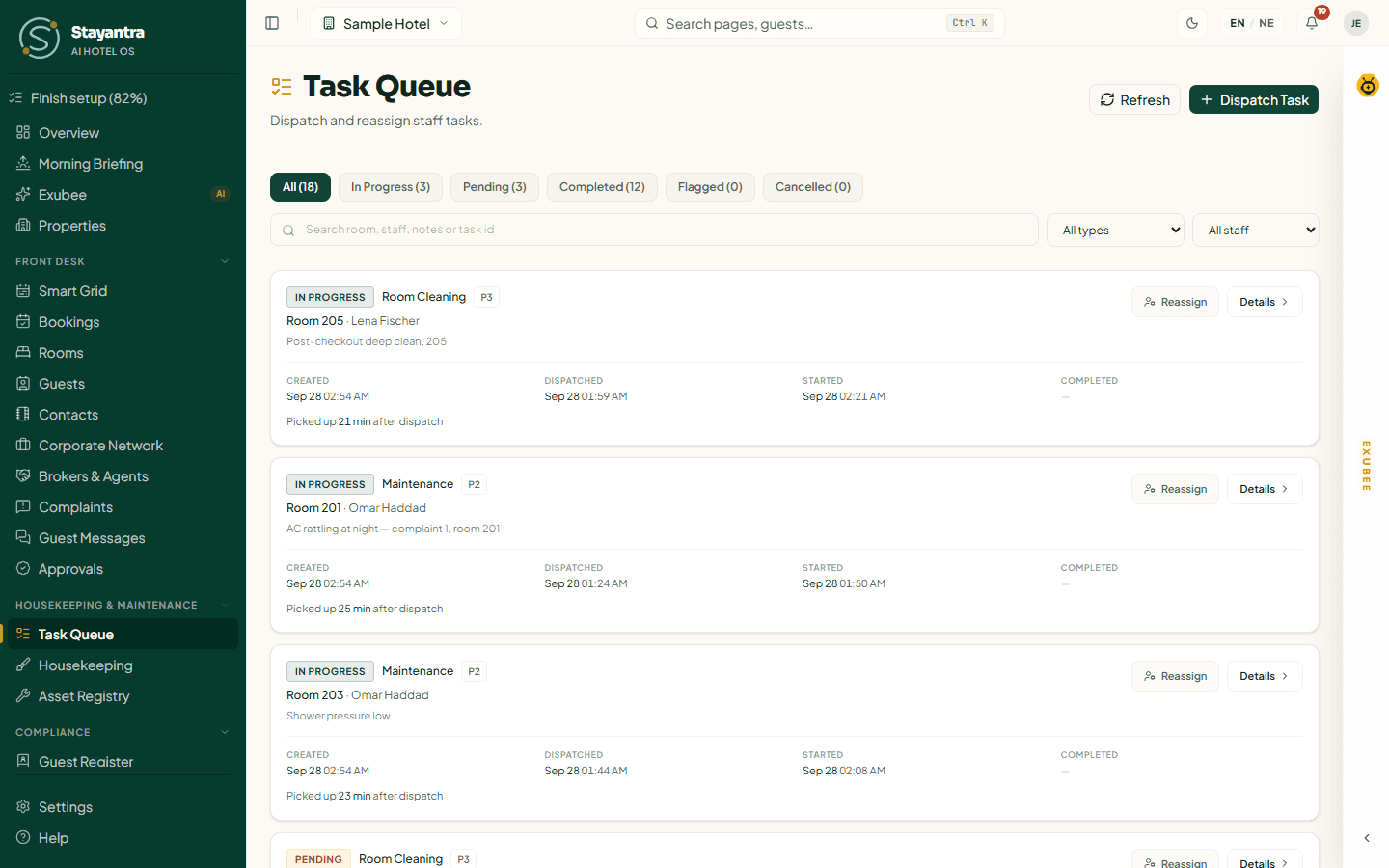Open Overview in sidebar

pyautogui.click(x=123, y=133)
